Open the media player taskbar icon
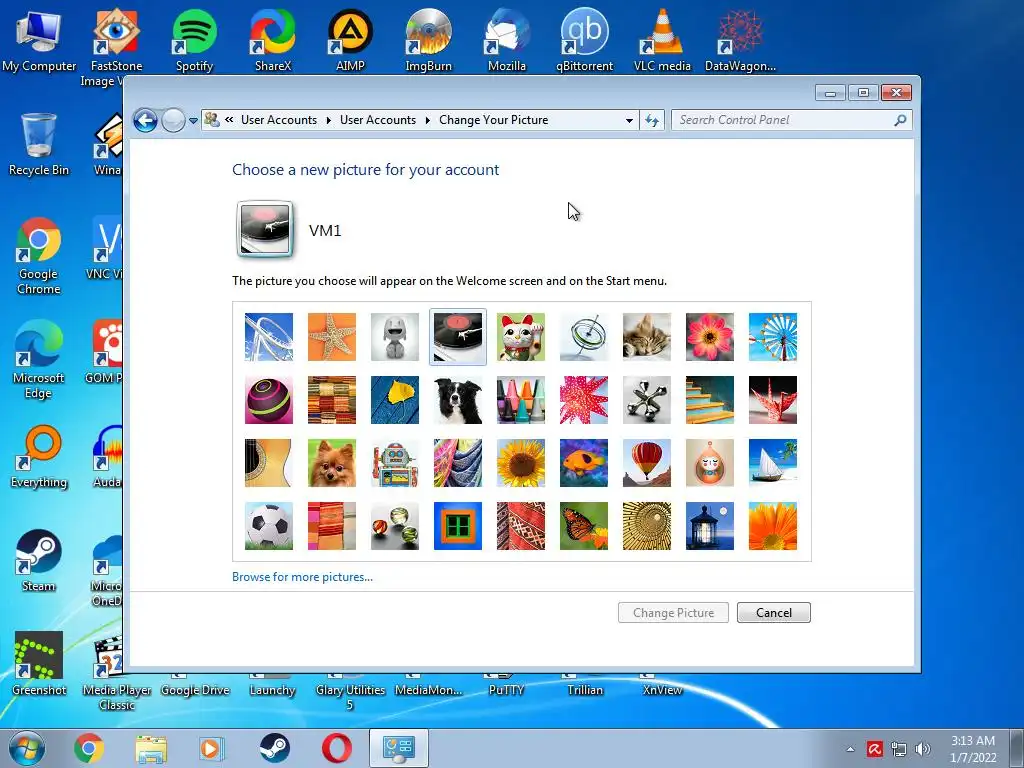This screenshot has width=1024, height=768. pyautogui.click(x=212, y=748)
